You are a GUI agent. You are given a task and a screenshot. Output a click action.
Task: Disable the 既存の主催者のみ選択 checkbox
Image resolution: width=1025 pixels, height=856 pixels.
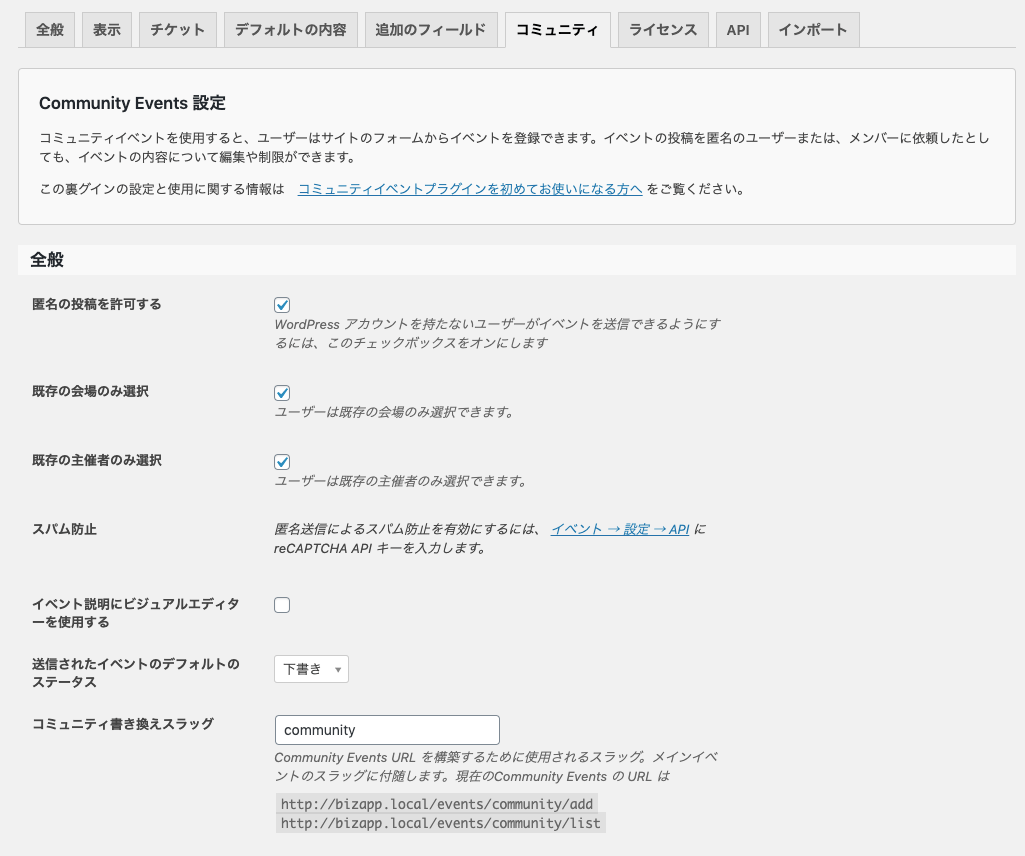pyautogui.click(x=282, y=462)
